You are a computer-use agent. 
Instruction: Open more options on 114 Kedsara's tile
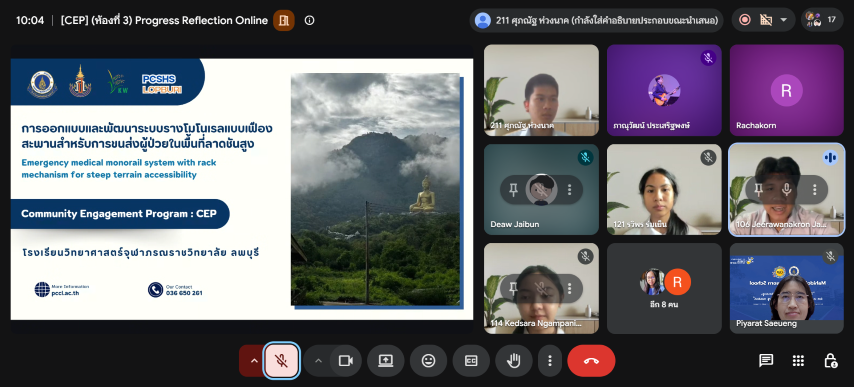[x=570, y=288]
